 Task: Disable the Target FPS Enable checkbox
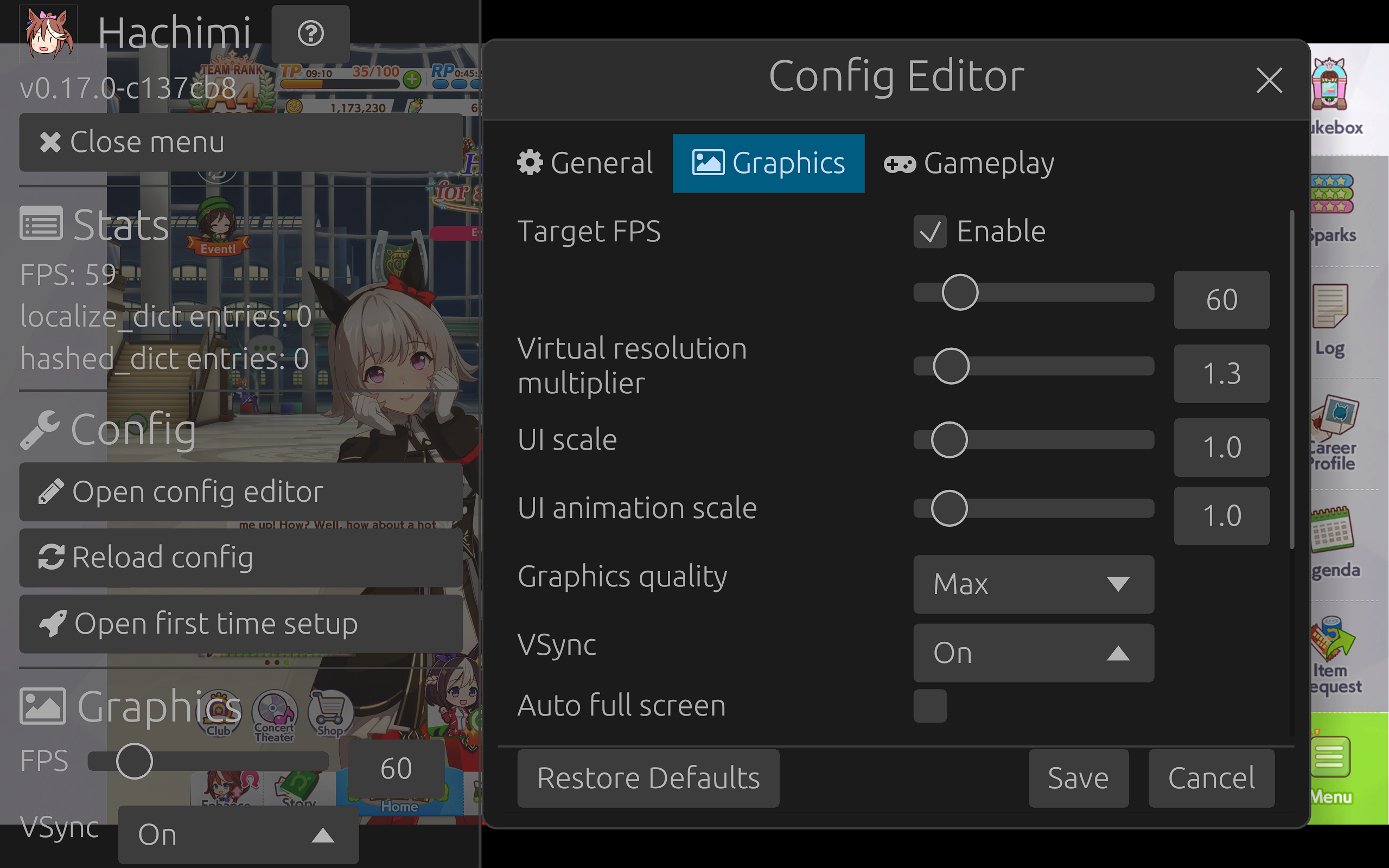pos(930,231)
